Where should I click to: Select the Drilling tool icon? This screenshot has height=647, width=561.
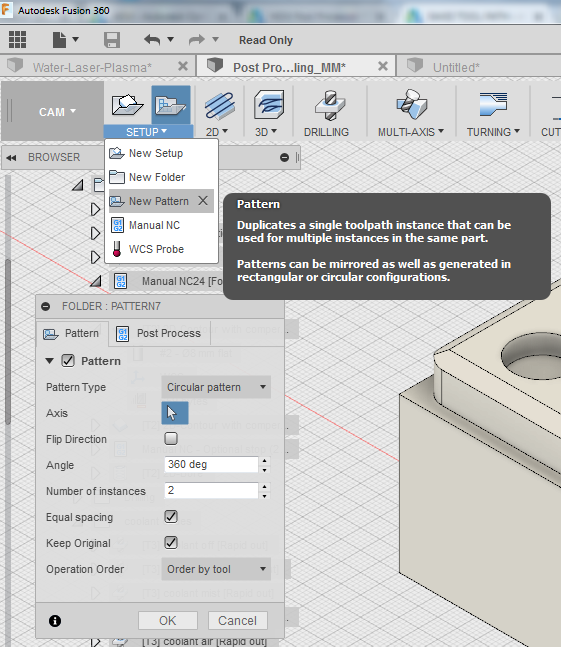[x=330, y=105]
